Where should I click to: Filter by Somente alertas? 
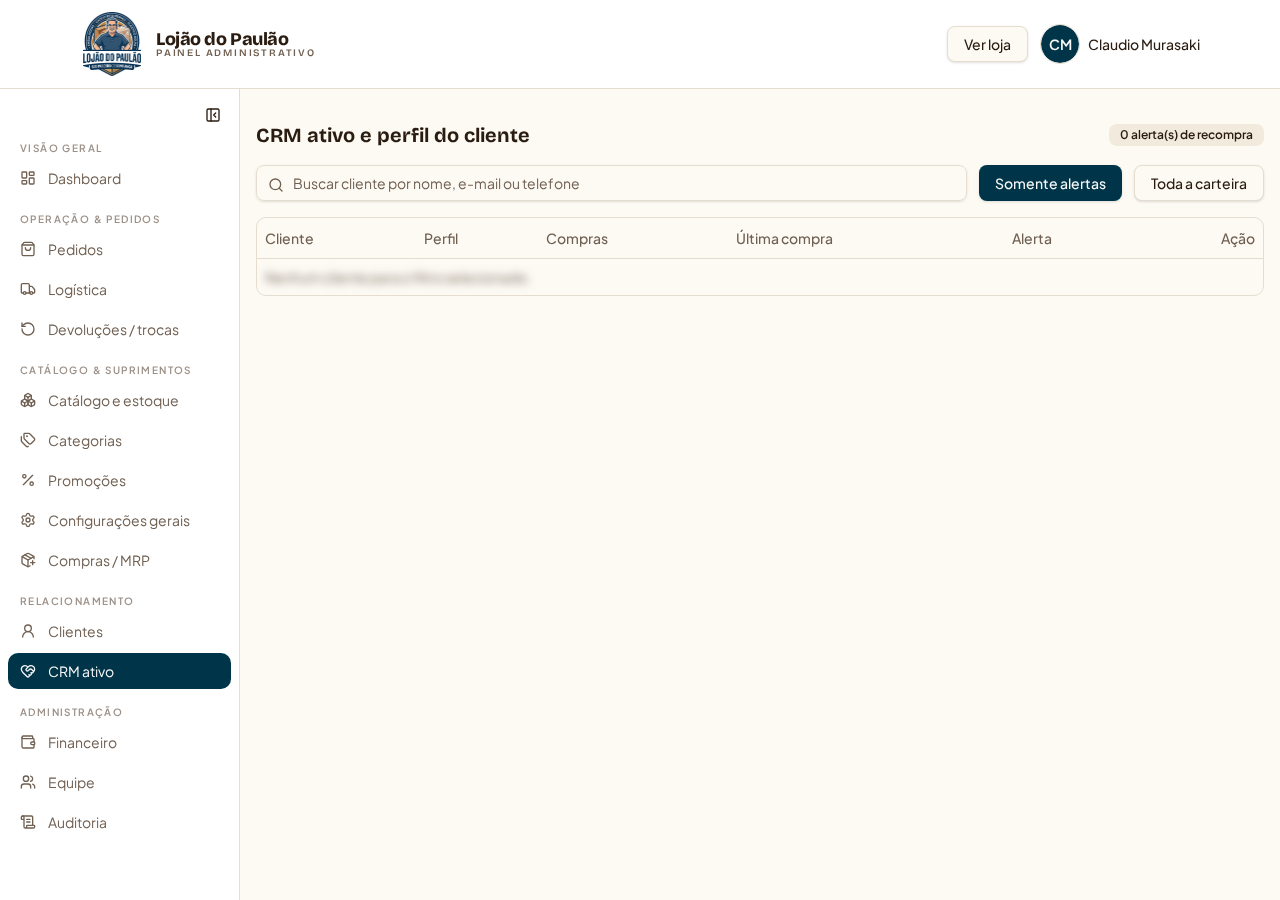pyautogui.click(x=1050, y=183)
